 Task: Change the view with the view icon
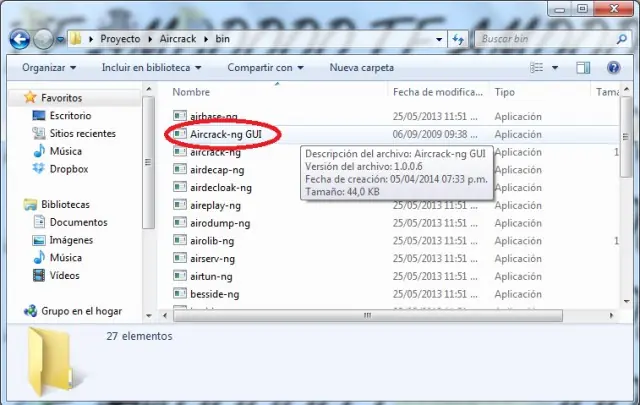[536, 67]
